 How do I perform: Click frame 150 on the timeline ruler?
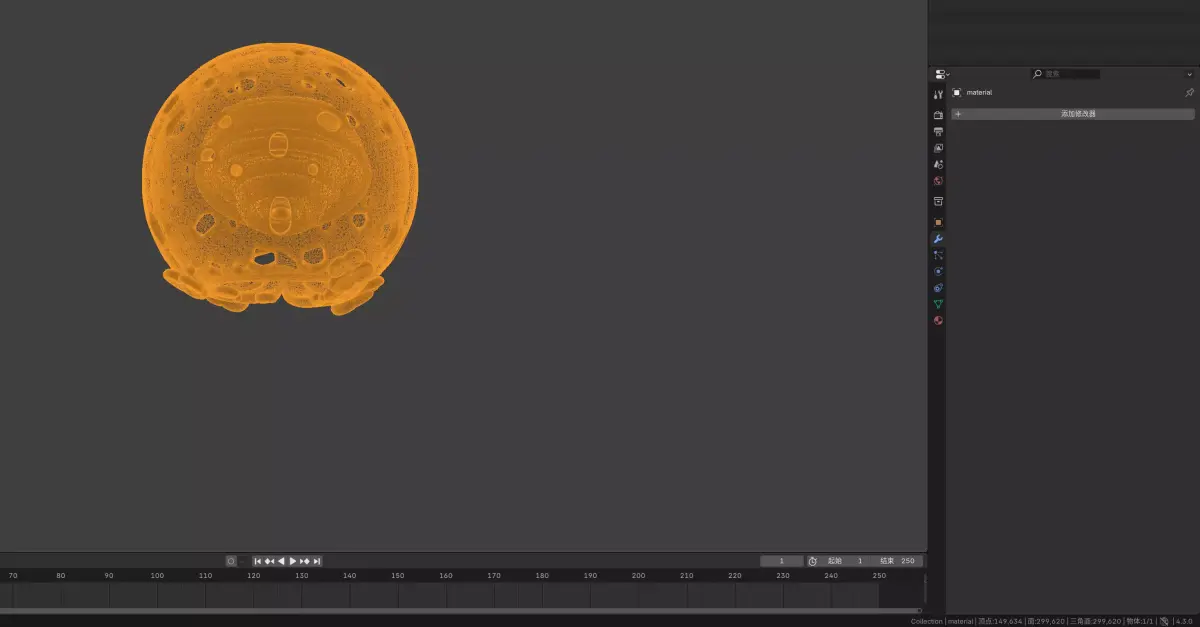click(398, 575)
